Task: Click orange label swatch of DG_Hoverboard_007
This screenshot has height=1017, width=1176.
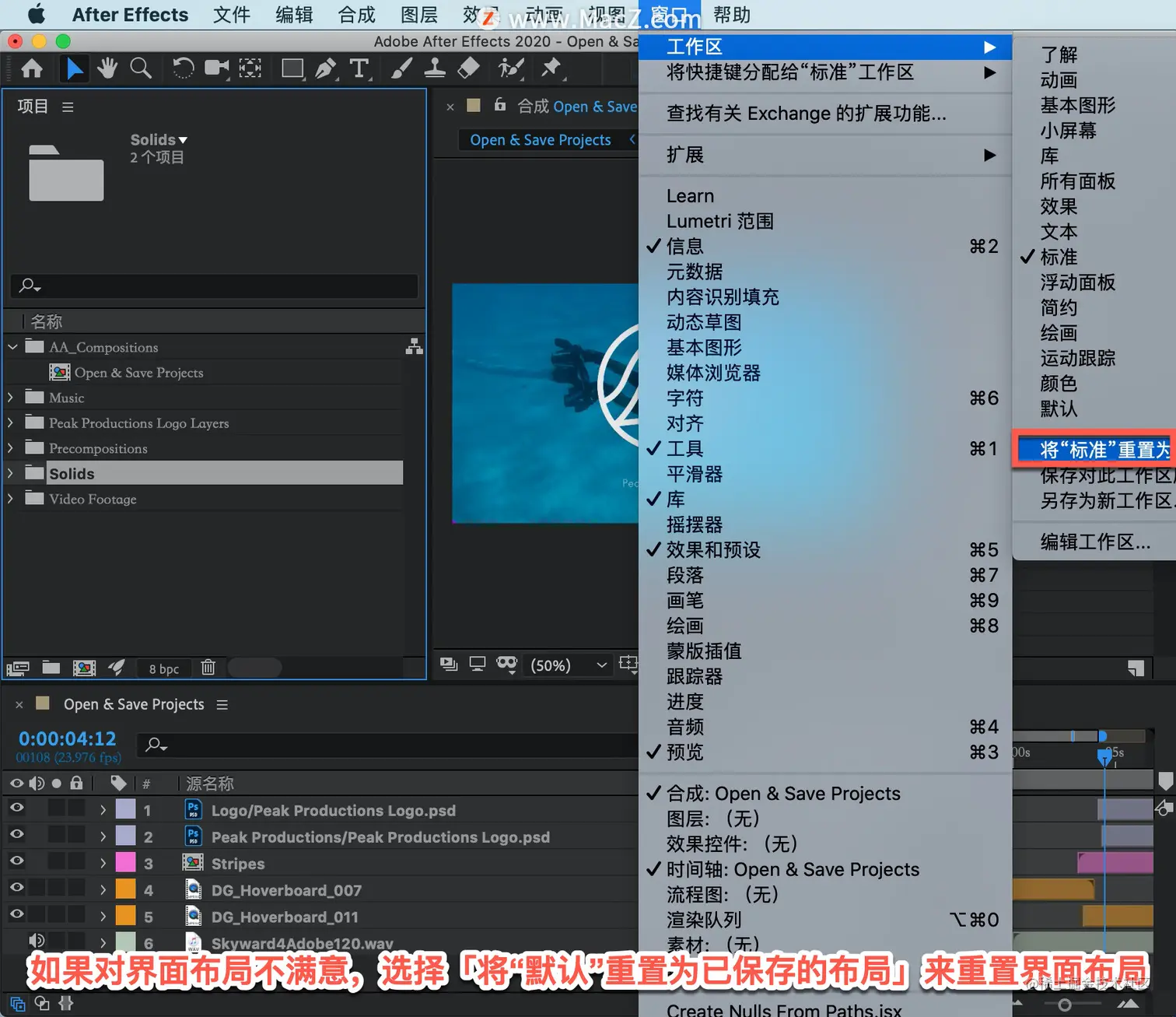Action: pyautogui.click(x=125, y=889)
